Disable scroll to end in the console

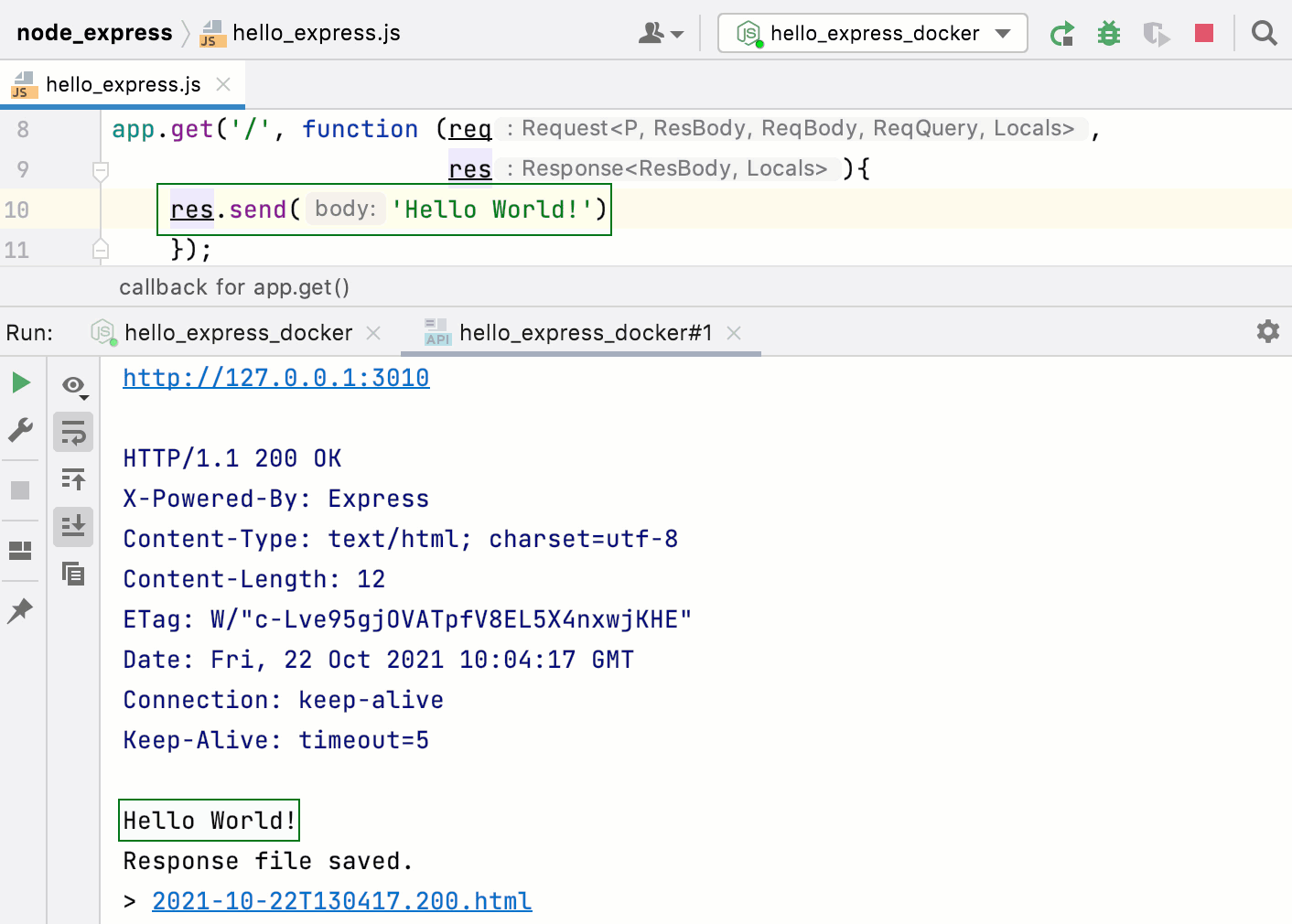coord(73,526)
